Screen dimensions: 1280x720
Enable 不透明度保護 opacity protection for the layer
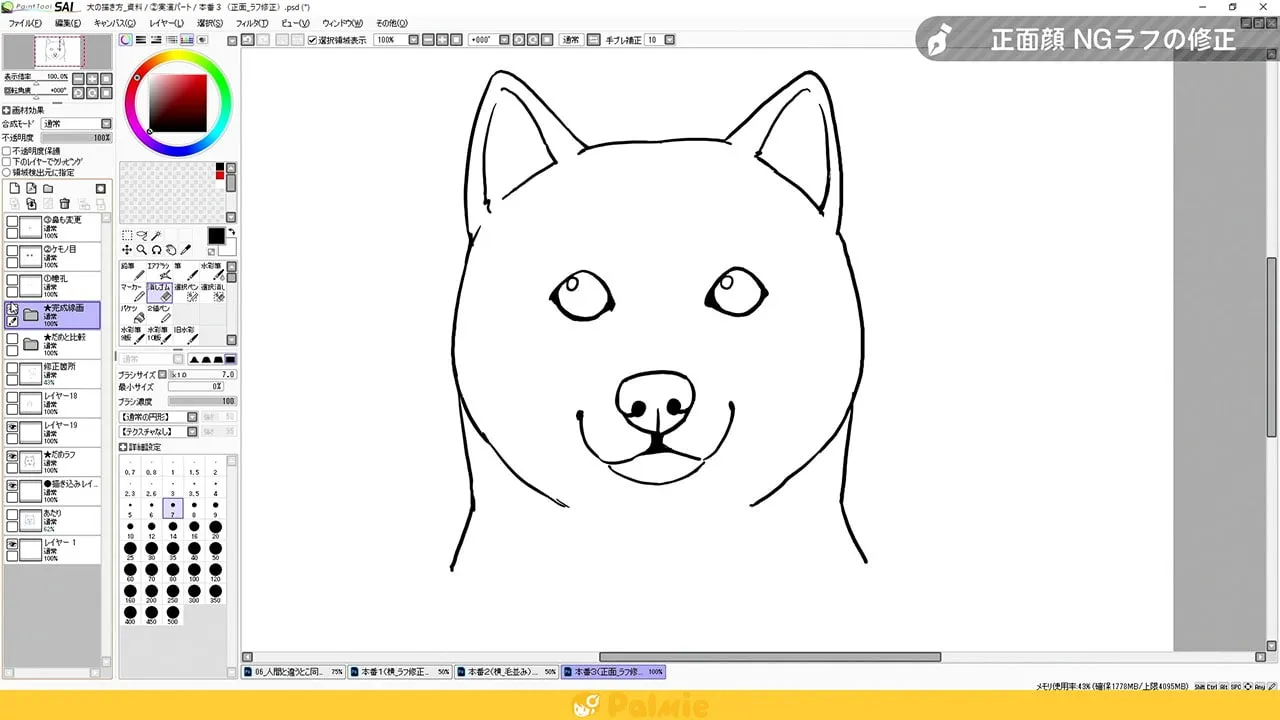point(7,149)
